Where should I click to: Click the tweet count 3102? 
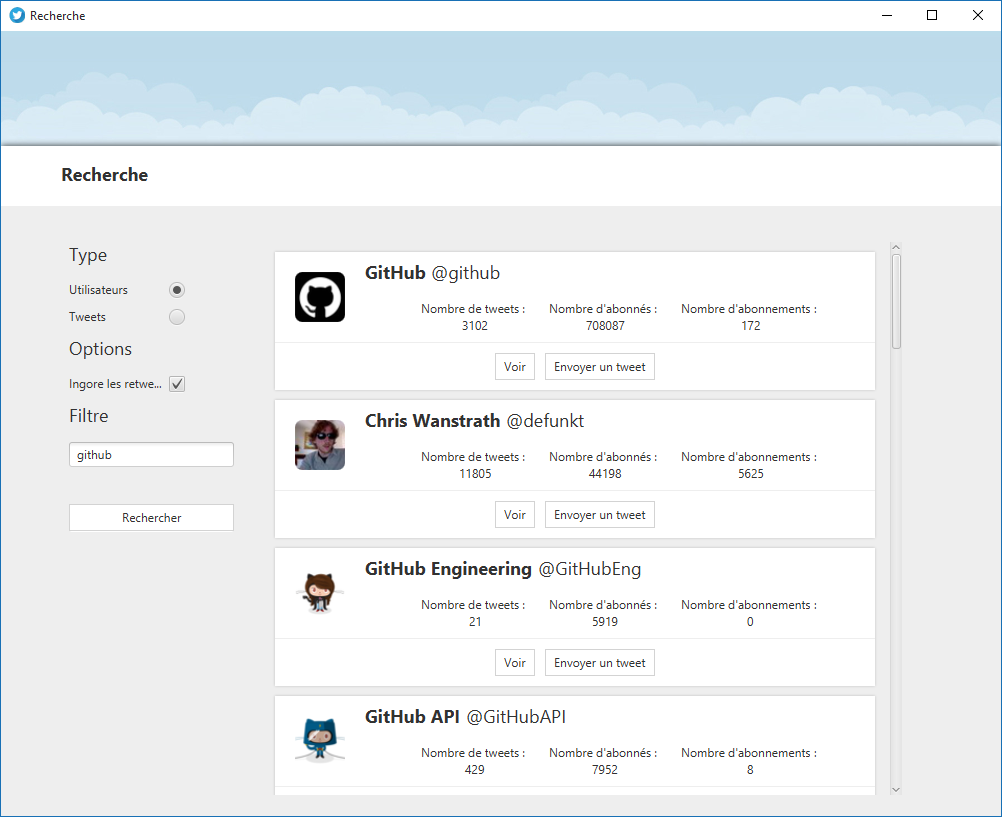pos(475,325)
